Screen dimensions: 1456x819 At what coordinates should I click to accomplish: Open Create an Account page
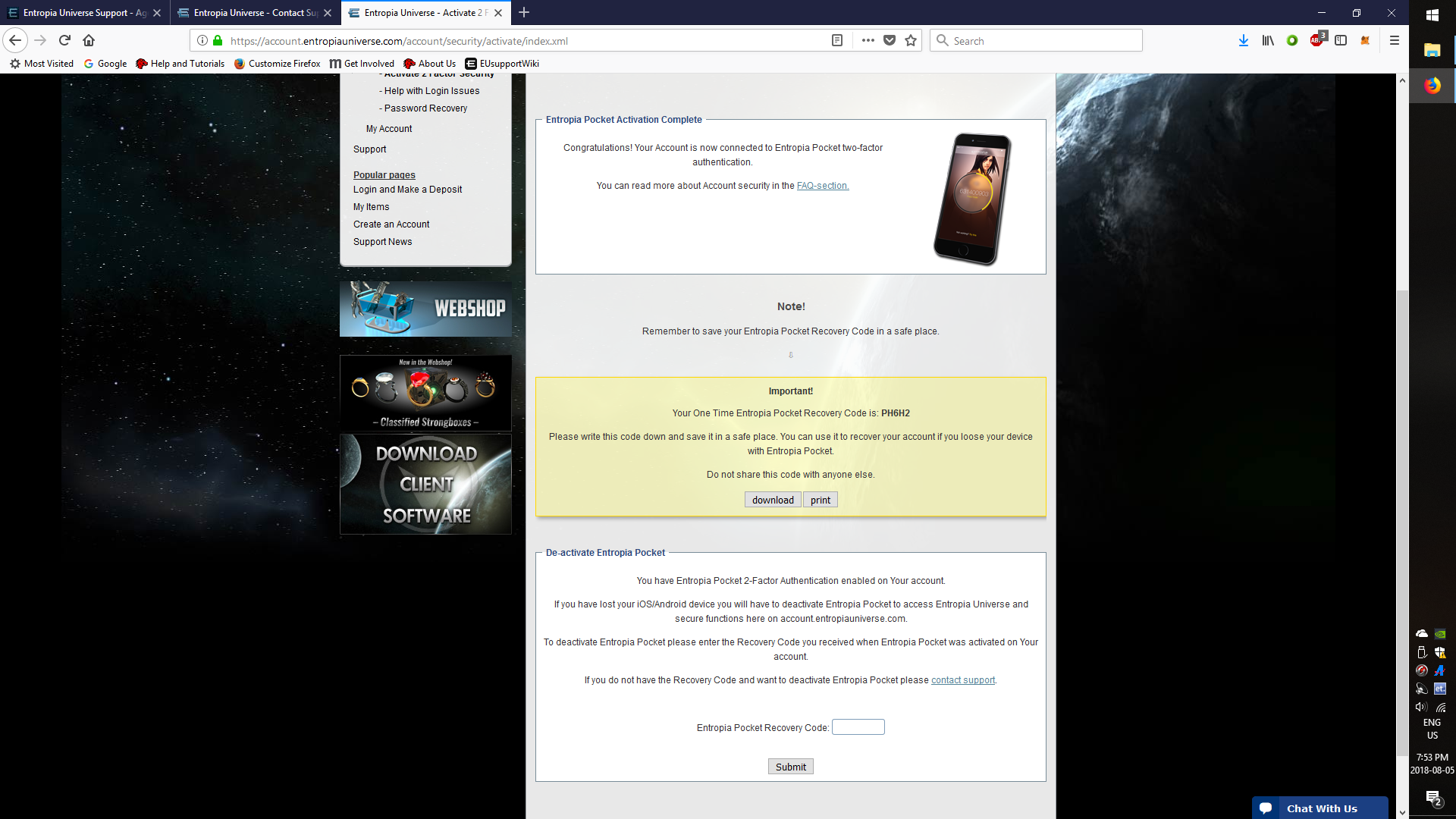point(391,224)
